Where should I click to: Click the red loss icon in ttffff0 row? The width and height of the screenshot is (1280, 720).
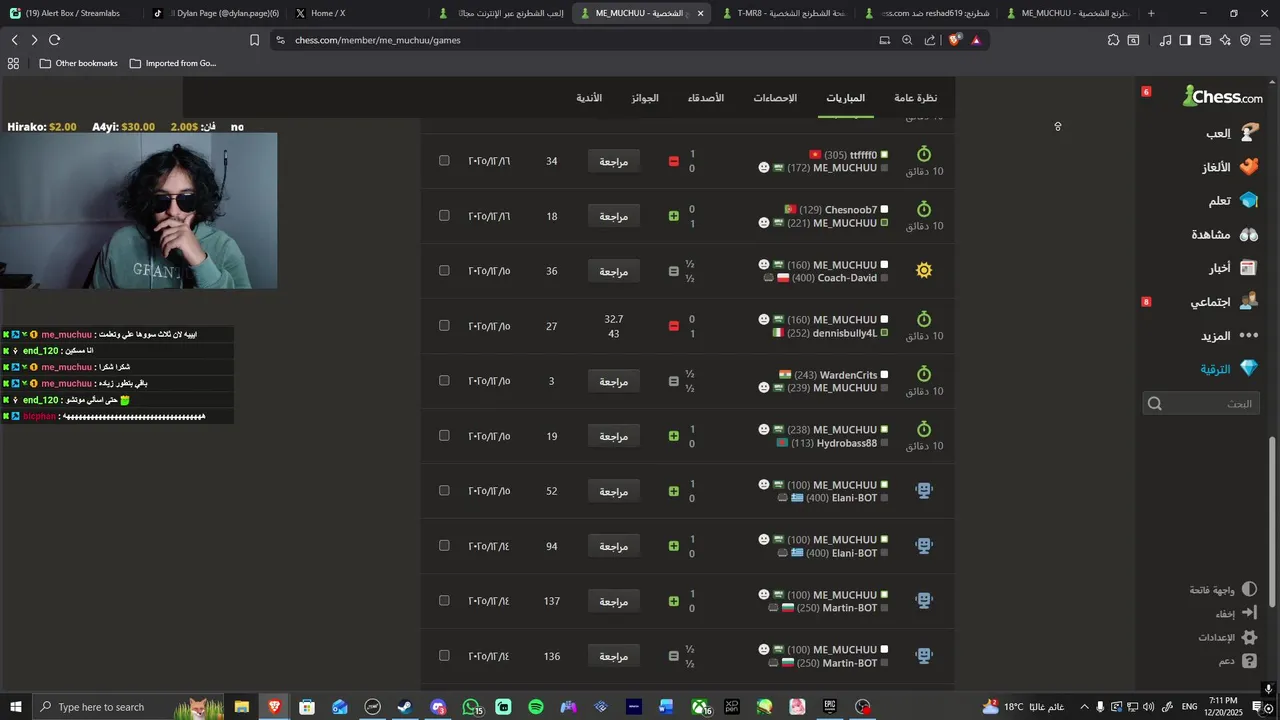[673, 161]
